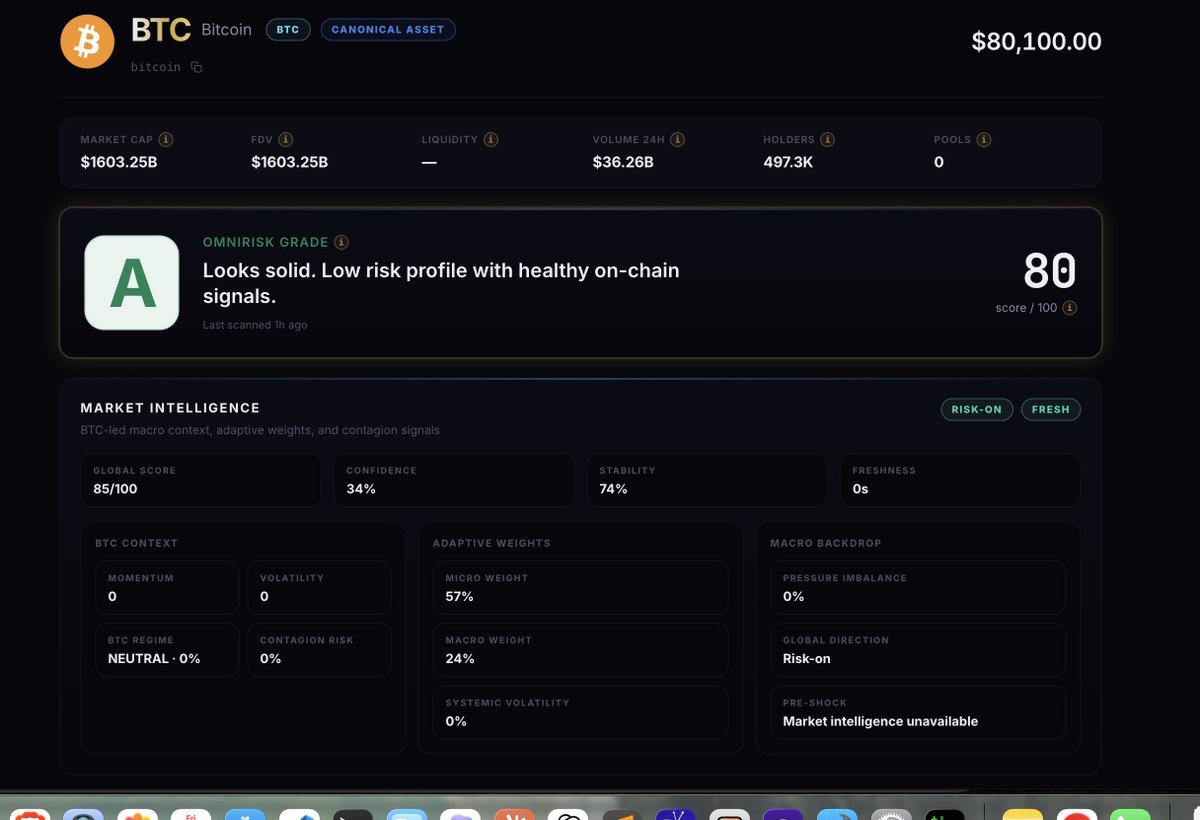Click the CANONICAL ASSET badge

(388, 30)
